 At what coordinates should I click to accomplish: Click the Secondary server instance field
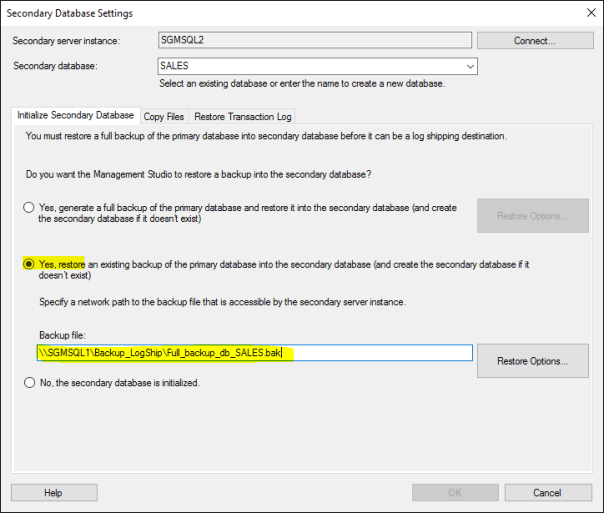(x=315, y=40)
